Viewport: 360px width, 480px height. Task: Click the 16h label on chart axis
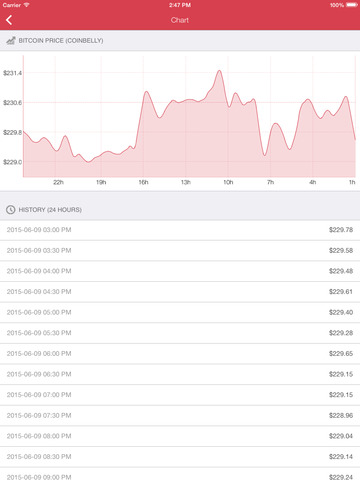coord(143,182)
